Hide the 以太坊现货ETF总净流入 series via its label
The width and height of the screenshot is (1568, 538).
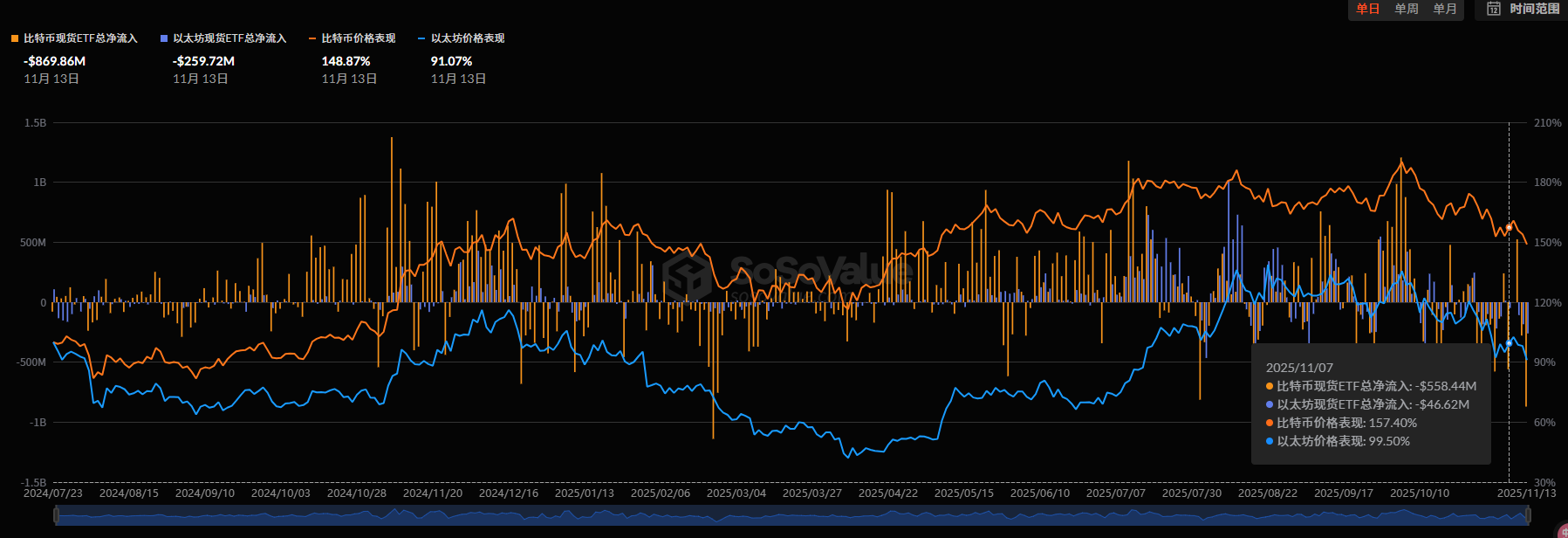coord(229,38)
